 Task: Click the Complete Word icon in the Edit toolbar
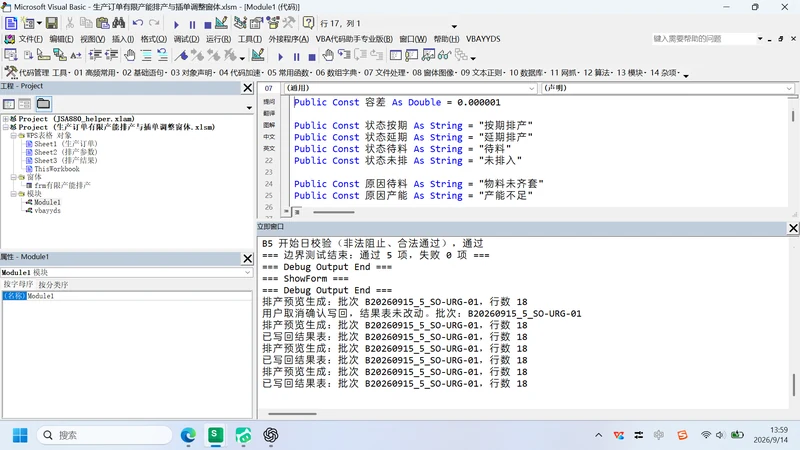pos(76,55)
